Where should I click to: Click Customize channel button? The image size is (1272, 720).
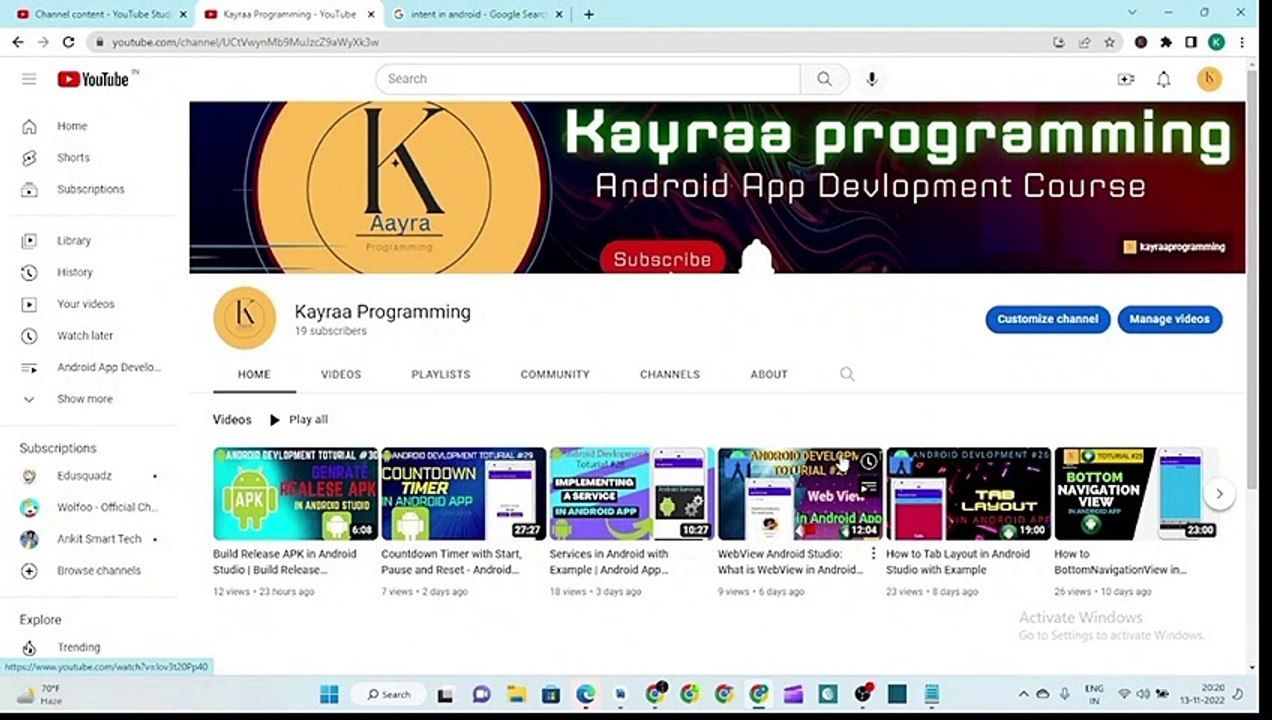(1047, 319)
